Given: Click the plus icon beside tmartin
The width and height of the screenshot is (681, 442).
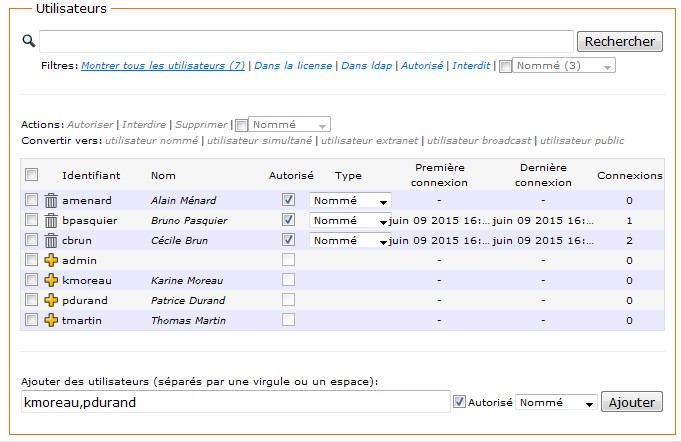Looking at the screenshot, I should tap(51, 320).
